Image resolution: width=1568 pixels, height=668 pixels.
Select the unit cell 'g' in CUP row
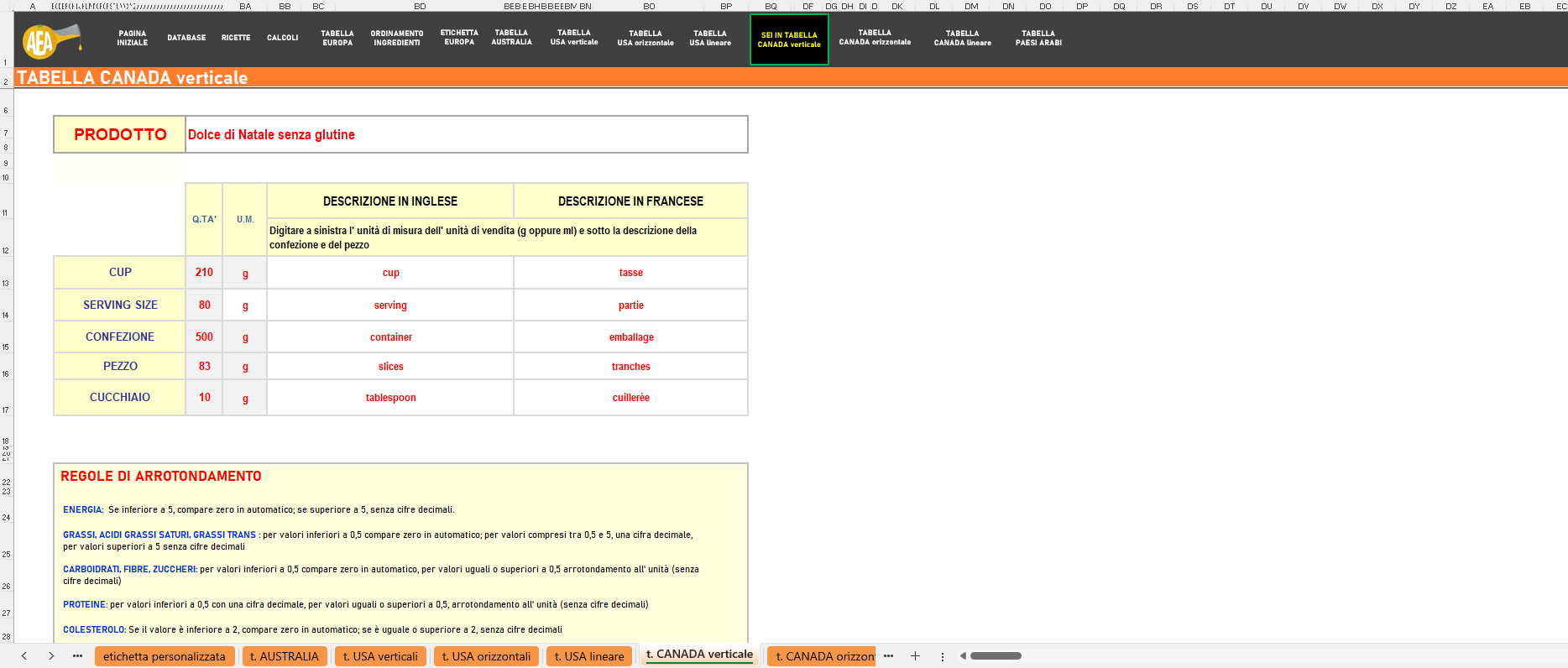coord(245,273)
